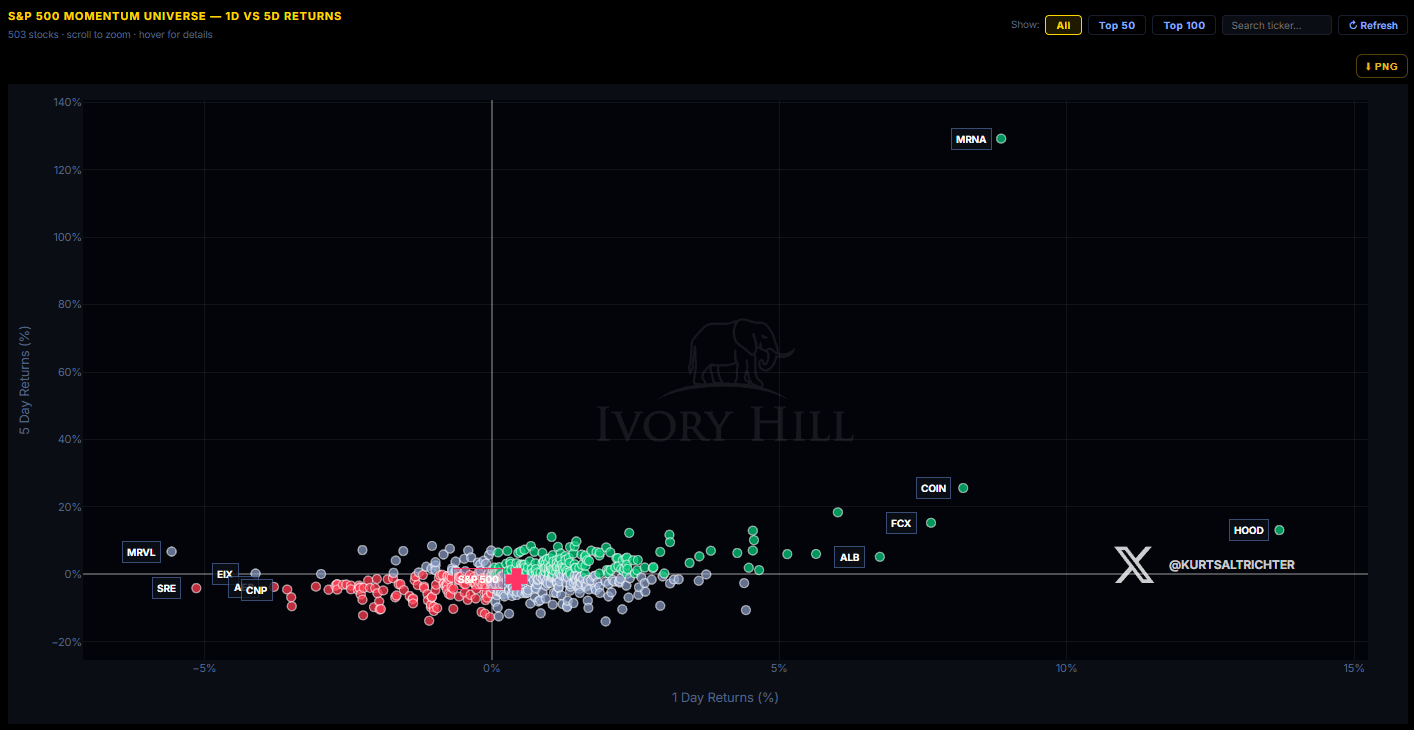The height and width of the screenshot is (730, 1414).
Task: Click the FCX ticker label
Action: pos(901,523)
